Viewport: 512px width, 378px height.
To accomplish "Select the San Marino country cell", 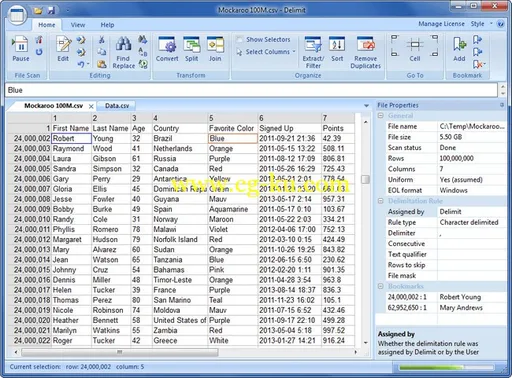I will pyautogui.click(x=180, y=300).
